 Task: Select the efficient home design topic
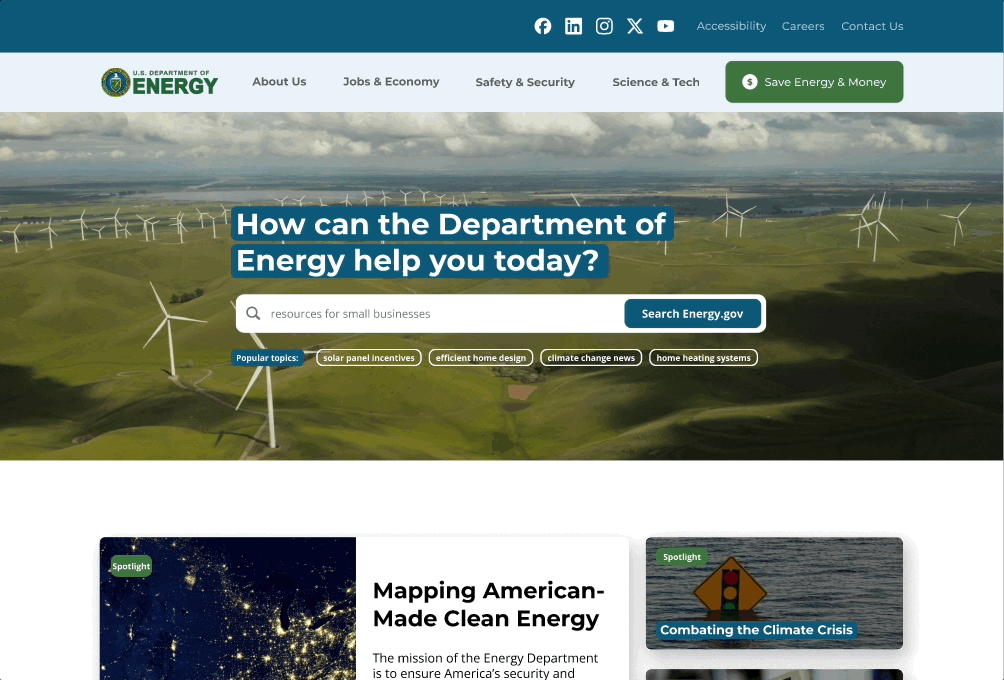481,358
